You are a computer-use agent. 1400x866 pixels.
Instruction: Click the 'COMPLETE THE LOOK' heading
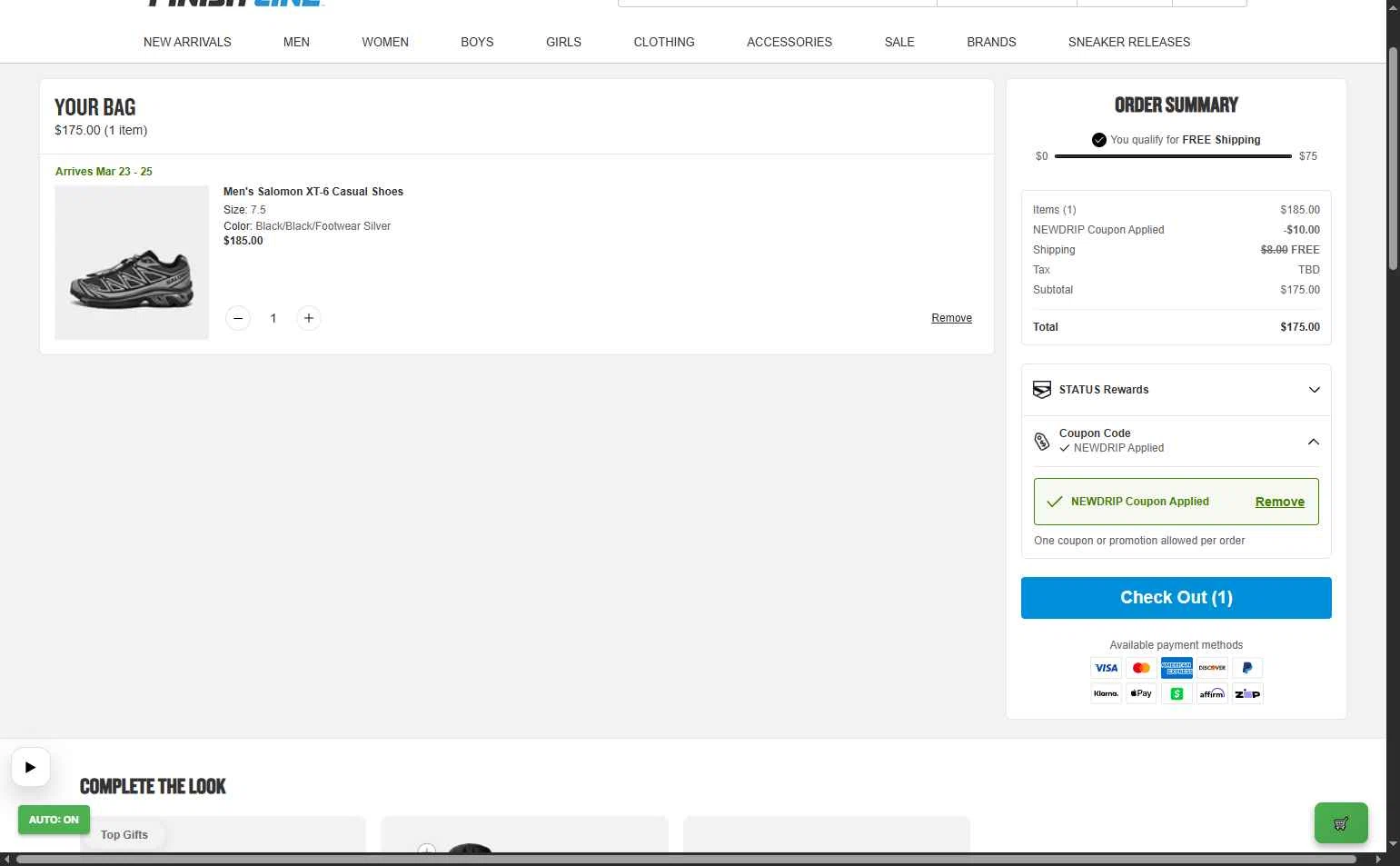(x=153, y=787)
